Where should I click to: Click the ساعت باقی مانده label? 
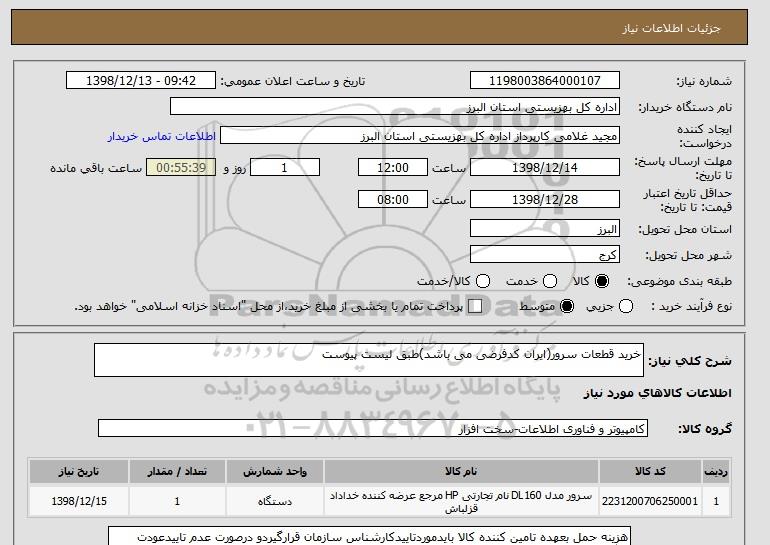(96, 168)
